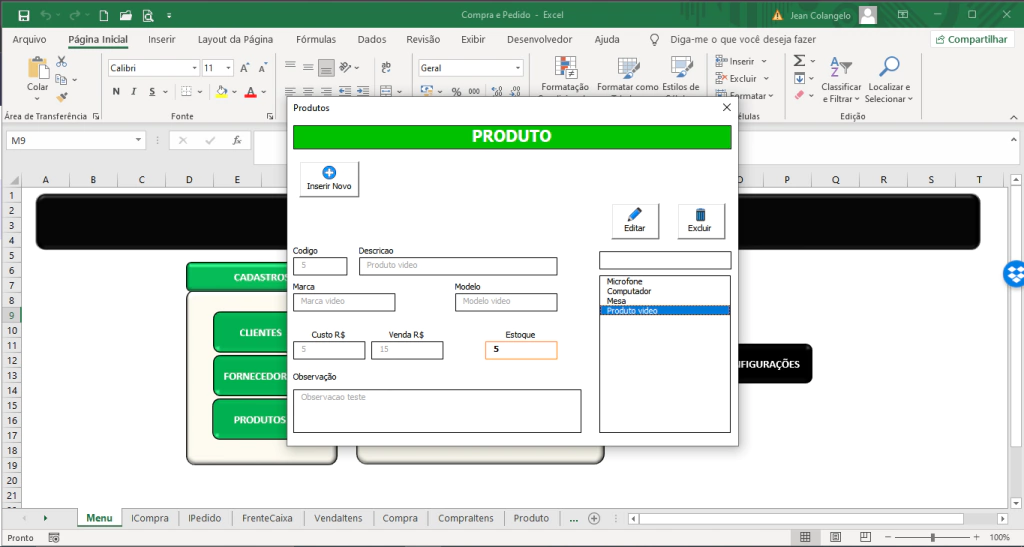Click the Save icon in quick access toolbar

(x=24, y=15)
